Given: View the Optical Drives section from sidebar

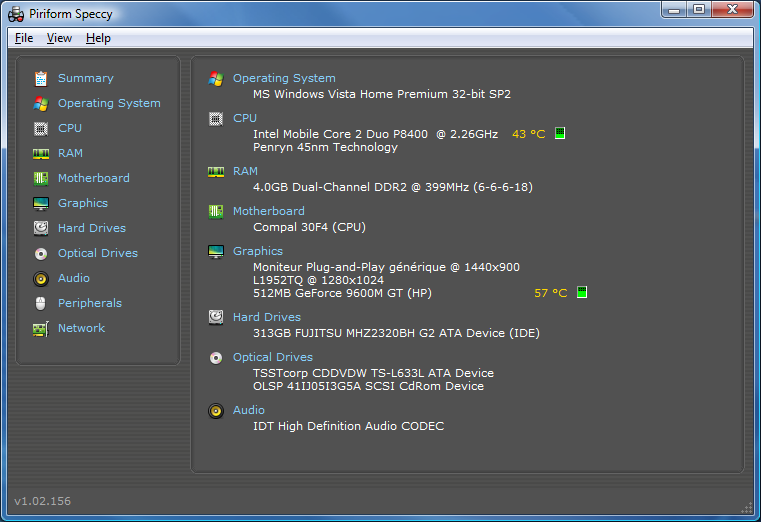Looking at the screenshot, I should (98, 253).
